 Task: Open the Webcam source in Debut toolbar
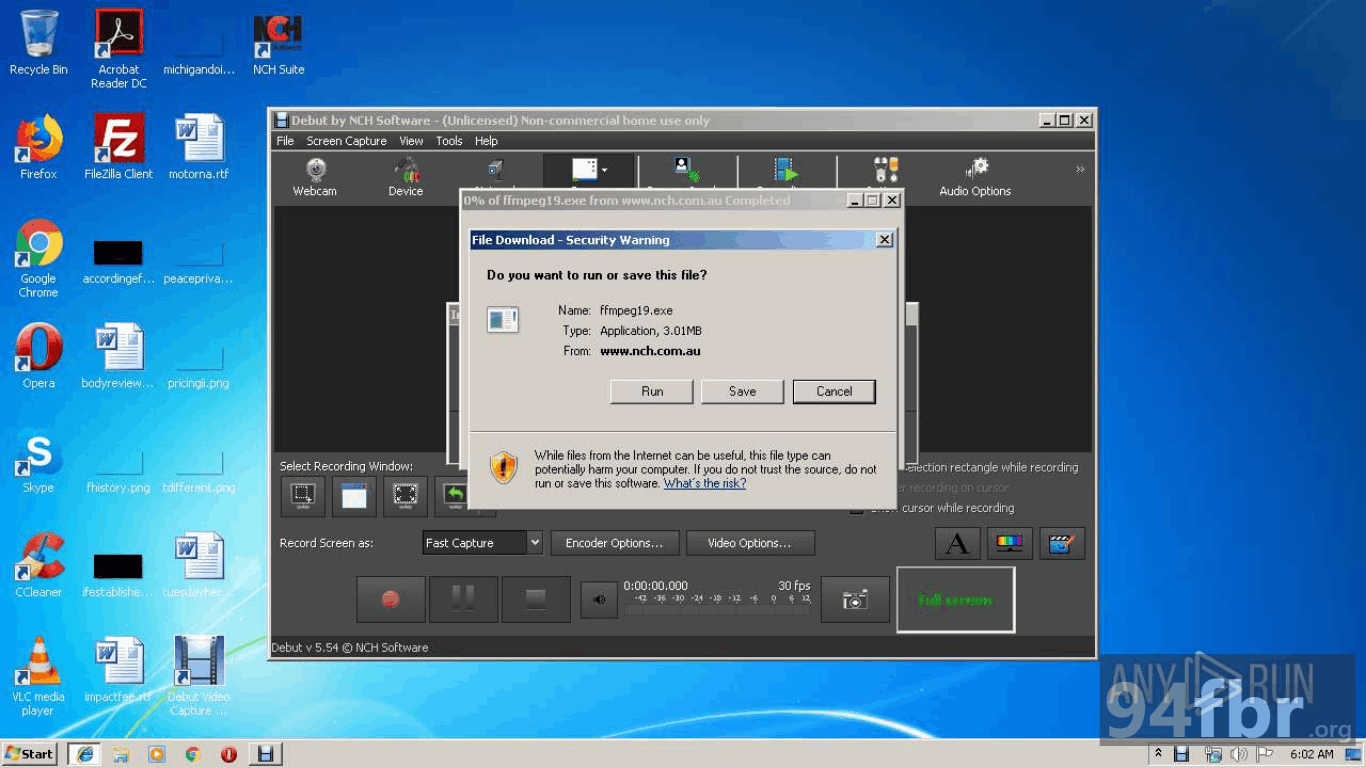315,177
